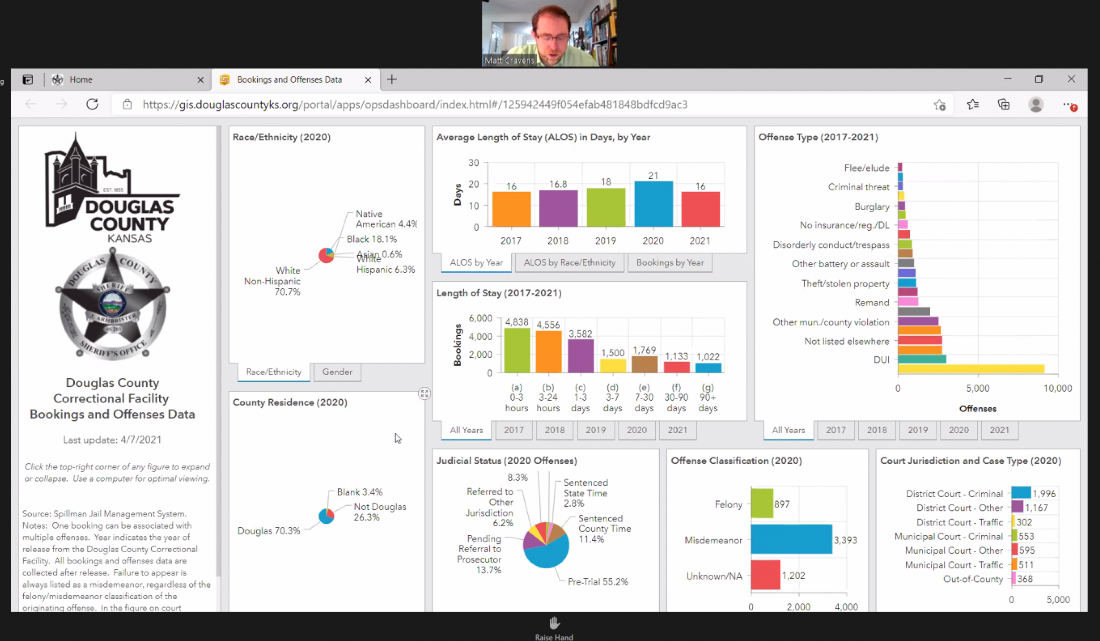Reload the dashboard page
Screen dimensions: 1100x641
[92, 103]
